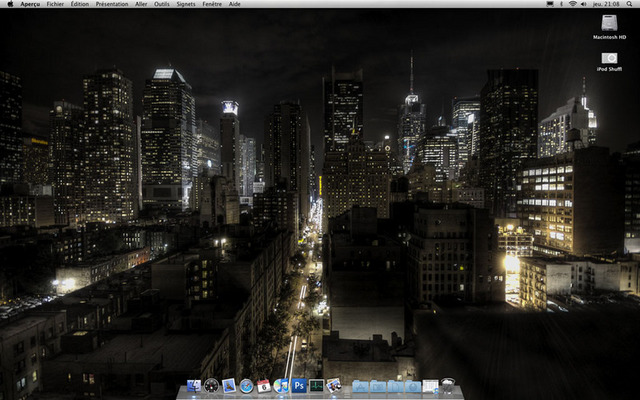Open Safari compass icon in Dock
640x400 pixels.
[246, 386]
